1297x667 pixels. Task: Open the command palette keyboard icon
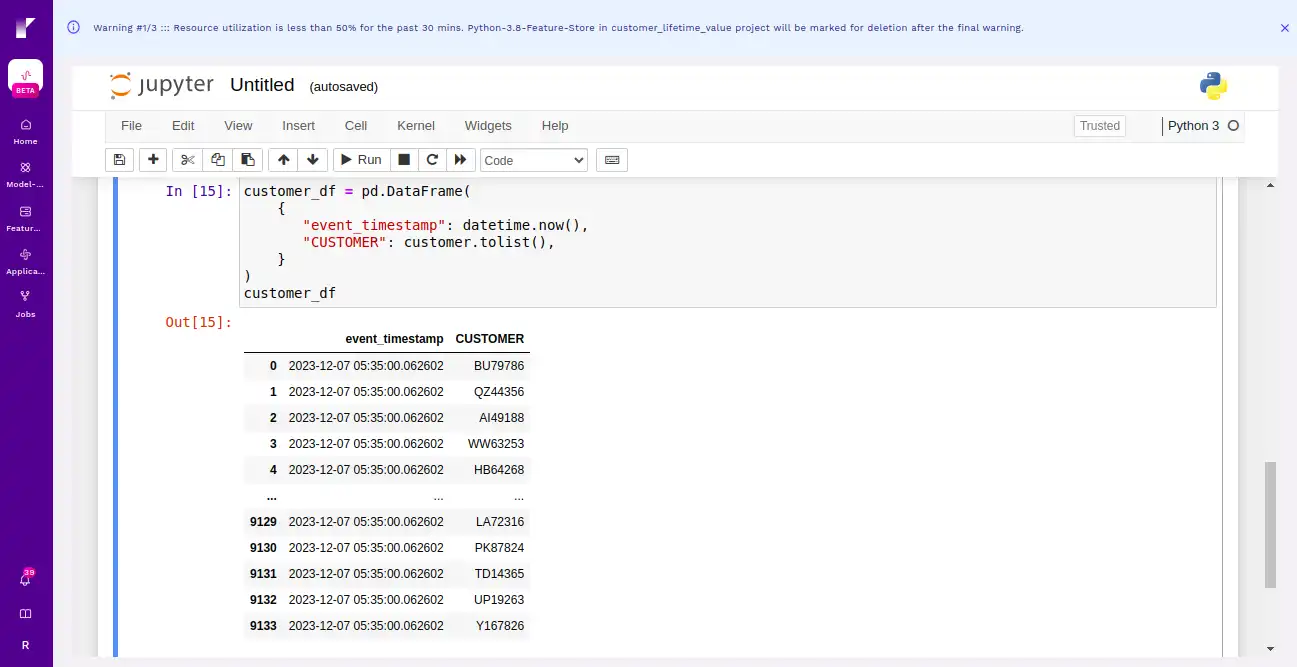coord(612,160)
